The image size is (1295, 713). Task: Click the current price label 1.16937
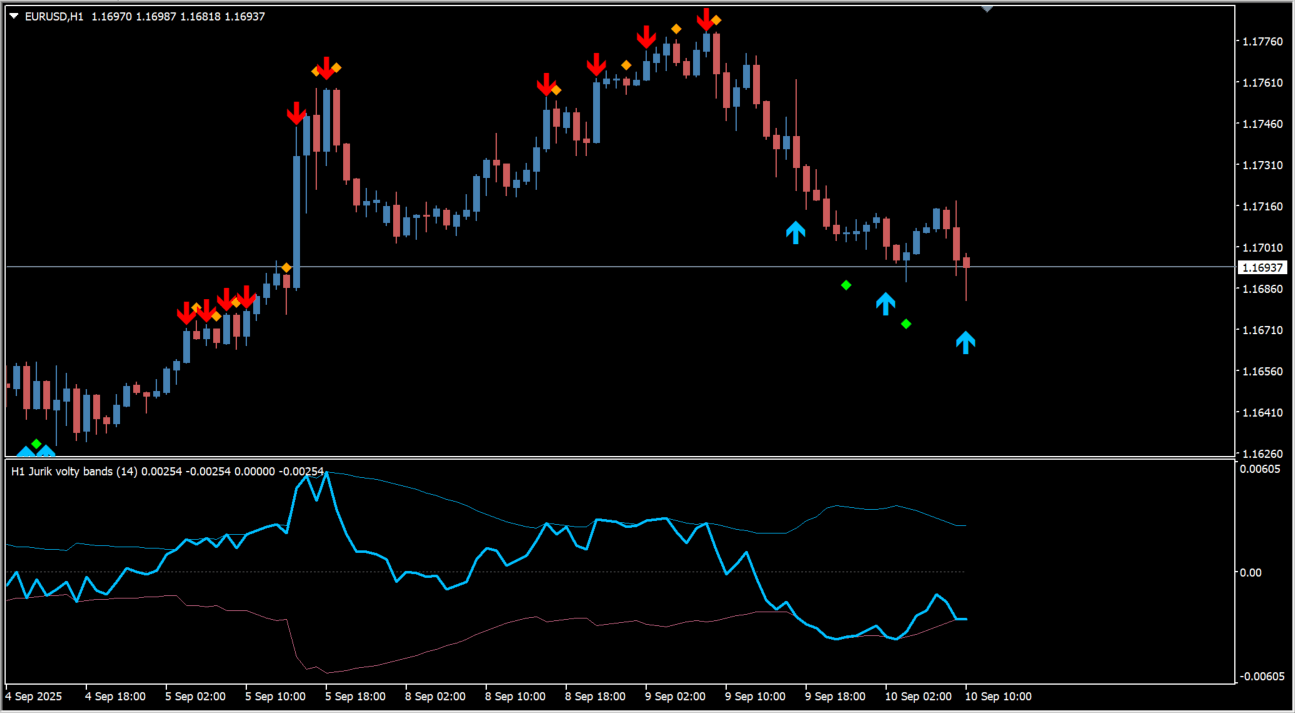tap(1262, 268)
